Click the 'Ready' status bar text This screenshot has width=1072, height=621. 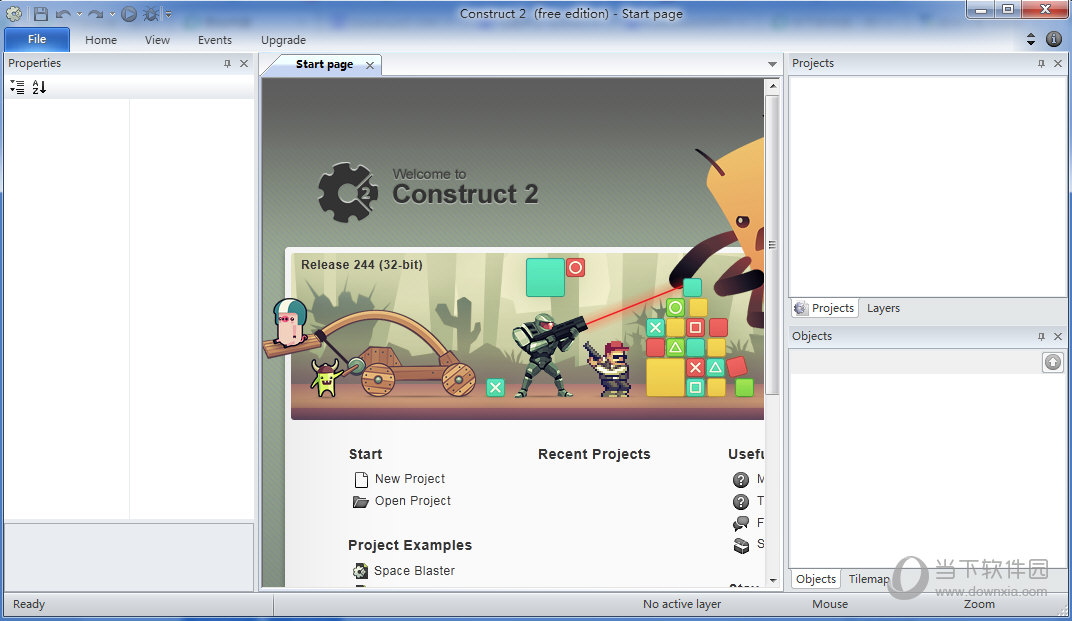point(29,604)
